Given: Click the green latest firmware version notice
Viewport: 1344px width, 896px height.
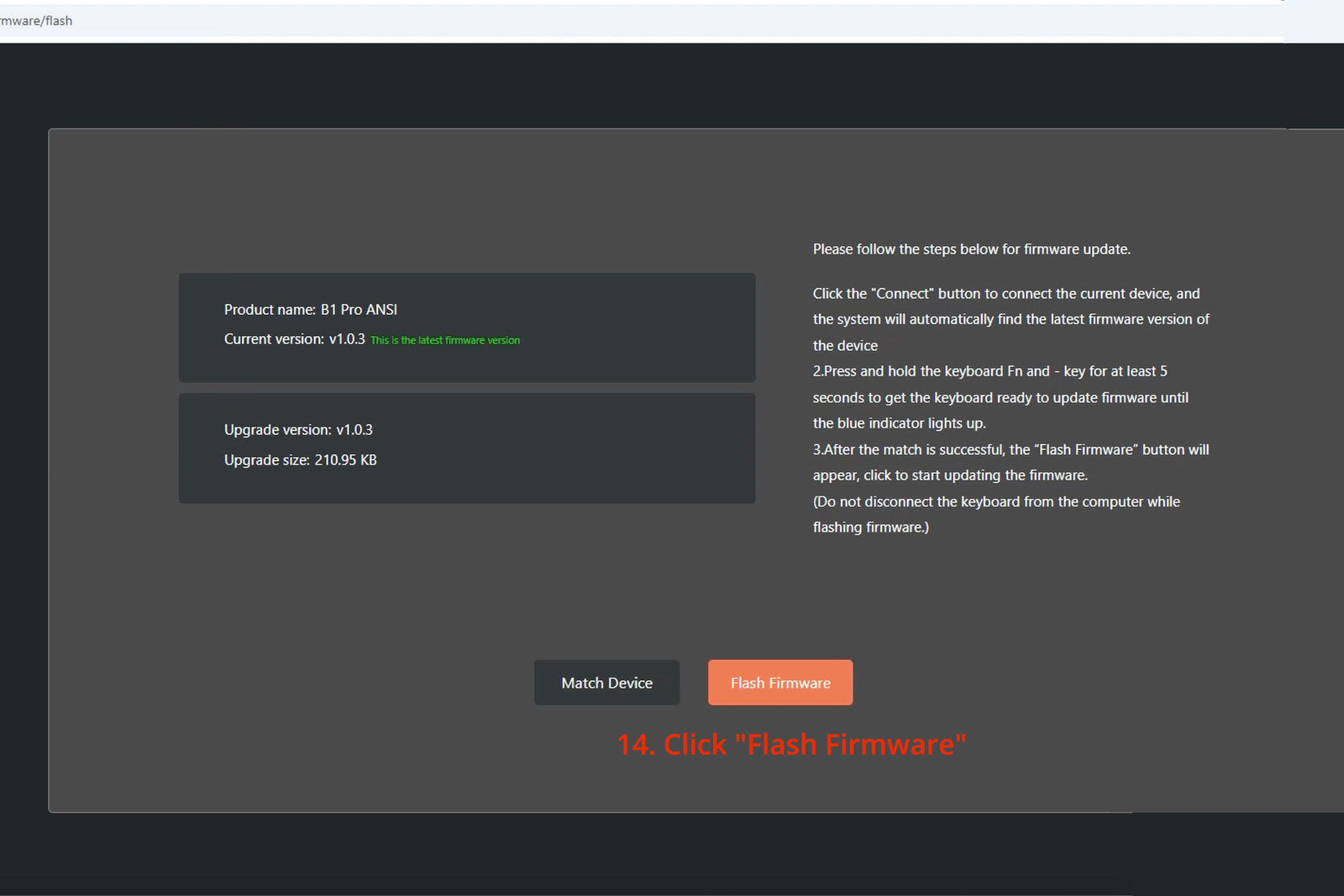Looking at the screenshot, I should [444, 340].
